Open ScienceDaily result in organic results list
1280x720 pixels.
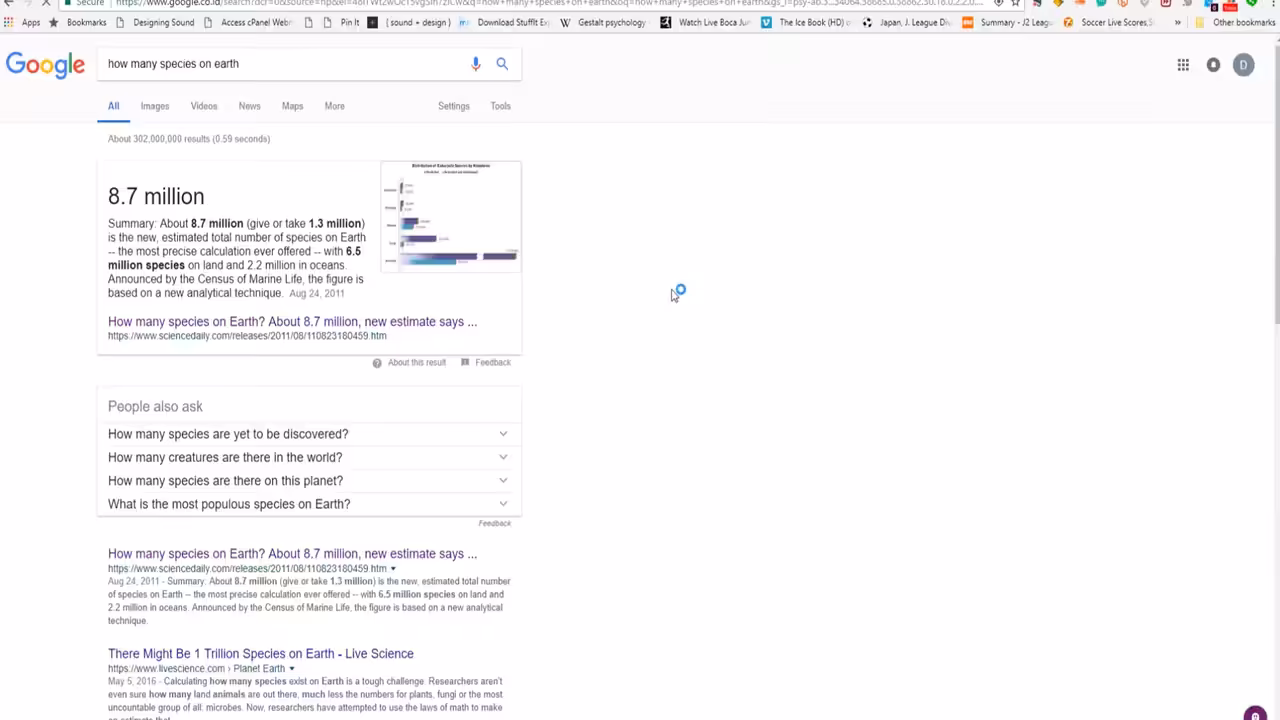(292, 554)
